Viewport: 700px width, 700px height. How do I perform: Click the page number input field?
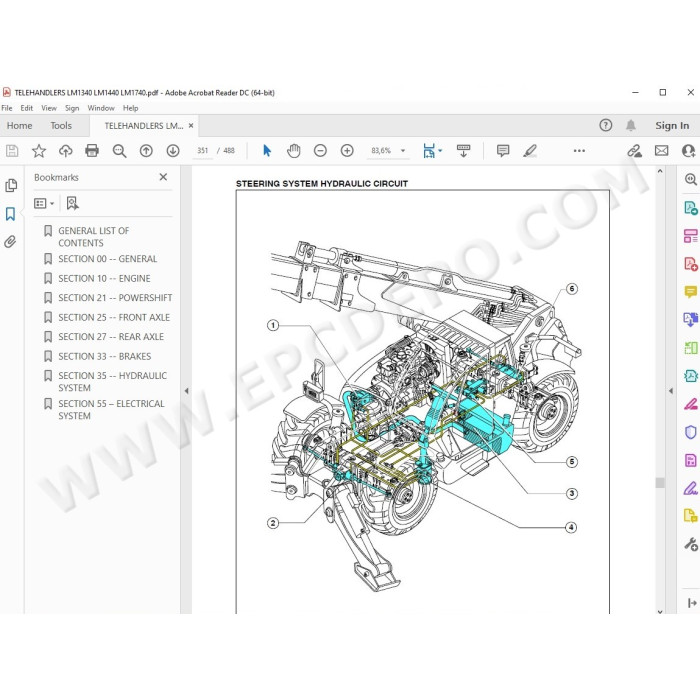[203, 151]
